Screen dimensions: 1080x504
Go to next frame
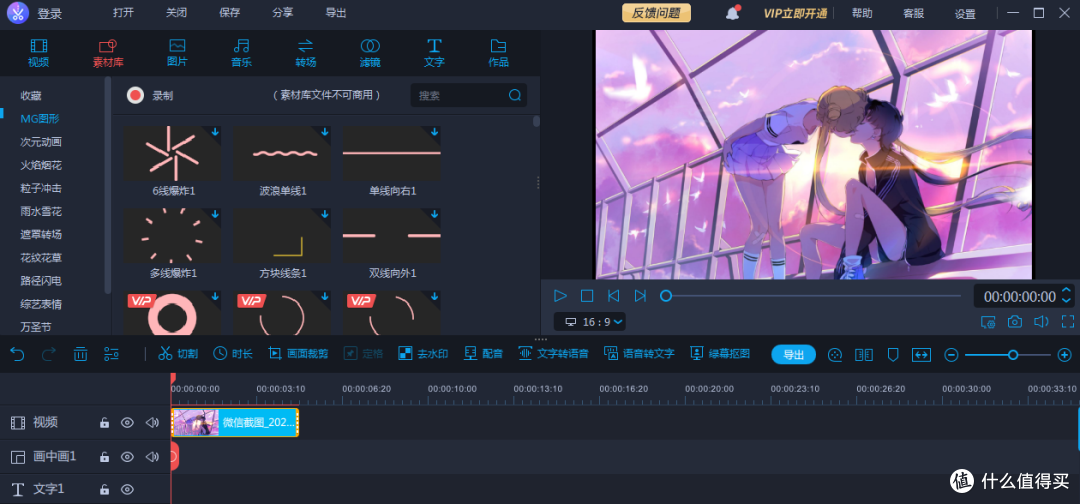[x=640, y=296]
